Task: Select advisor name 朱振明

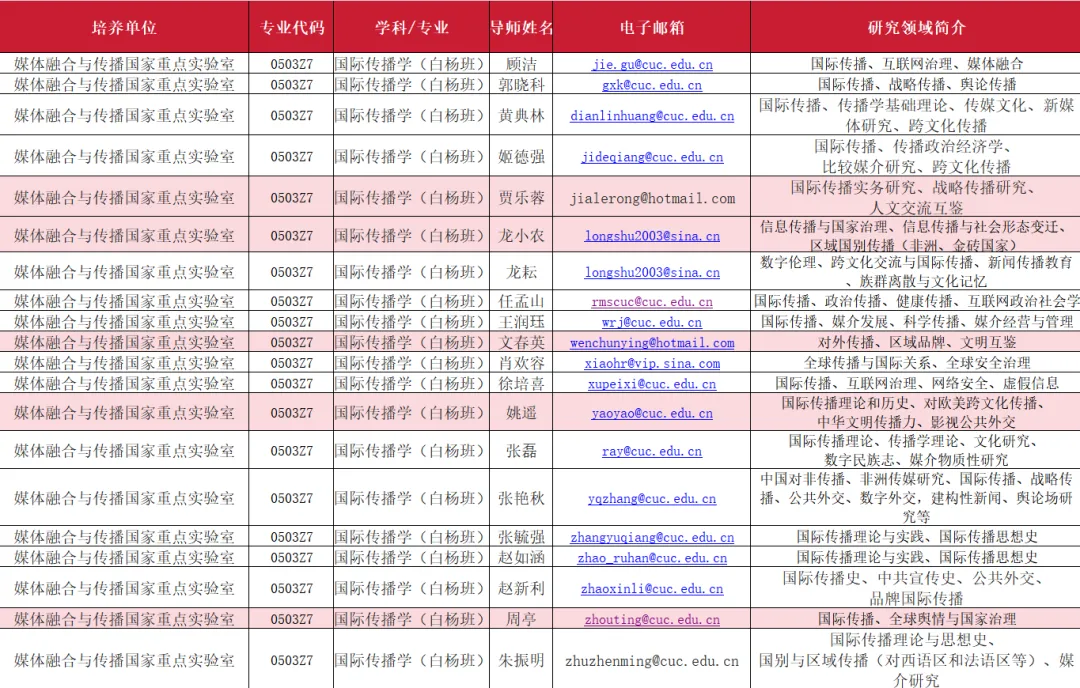Action: (521, 660)
